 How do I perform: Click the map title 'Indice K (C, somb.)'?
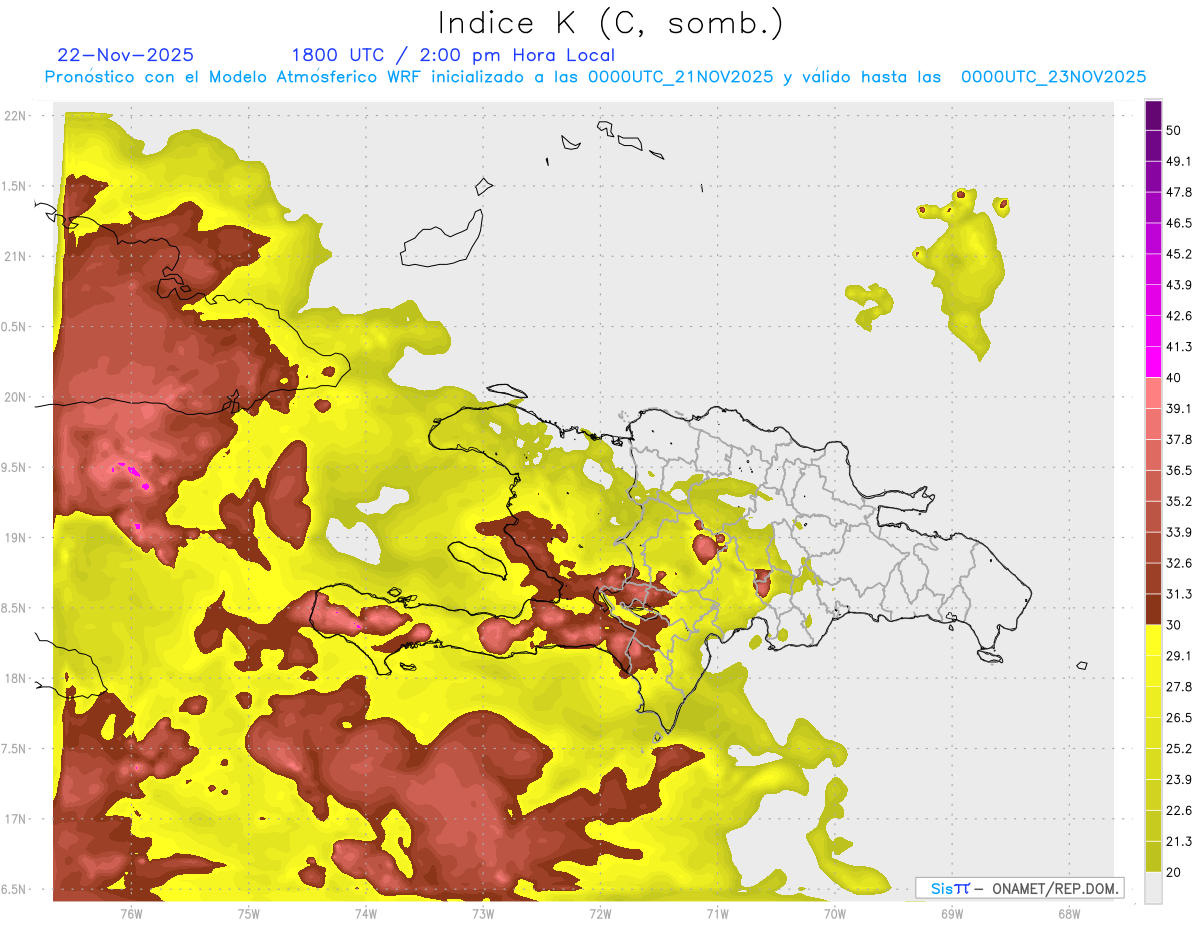click(610, 23)
